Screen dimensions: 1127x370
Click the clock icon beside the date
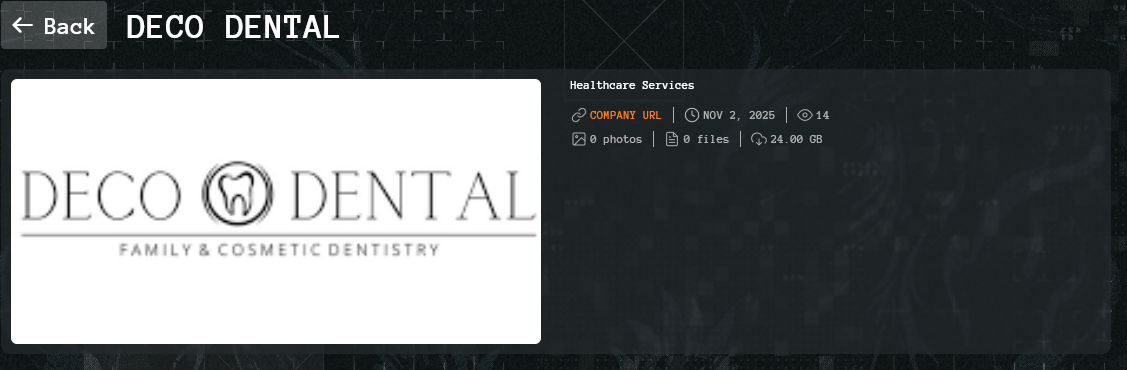692,115
